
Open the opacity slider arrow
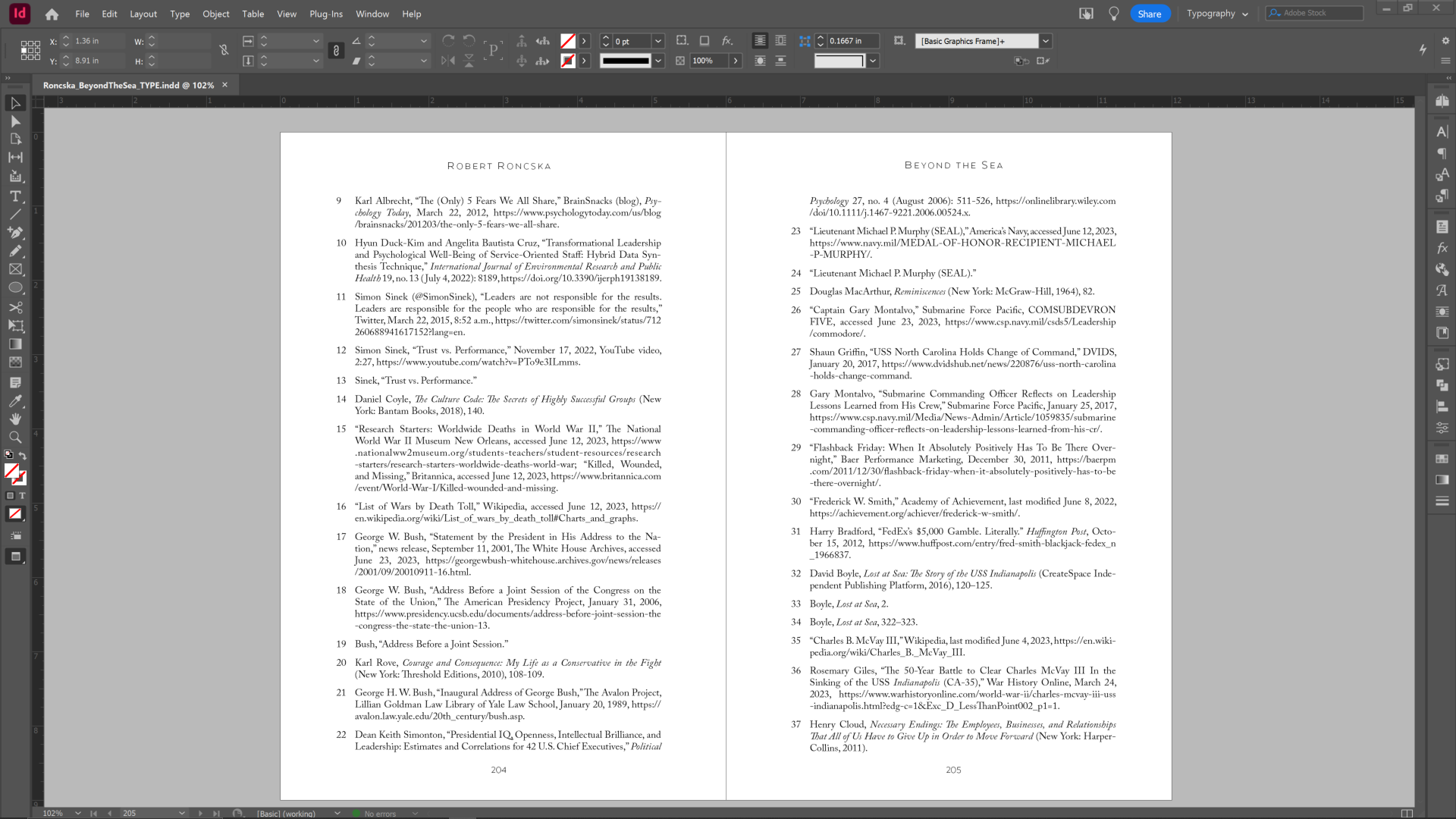[736, 61]
